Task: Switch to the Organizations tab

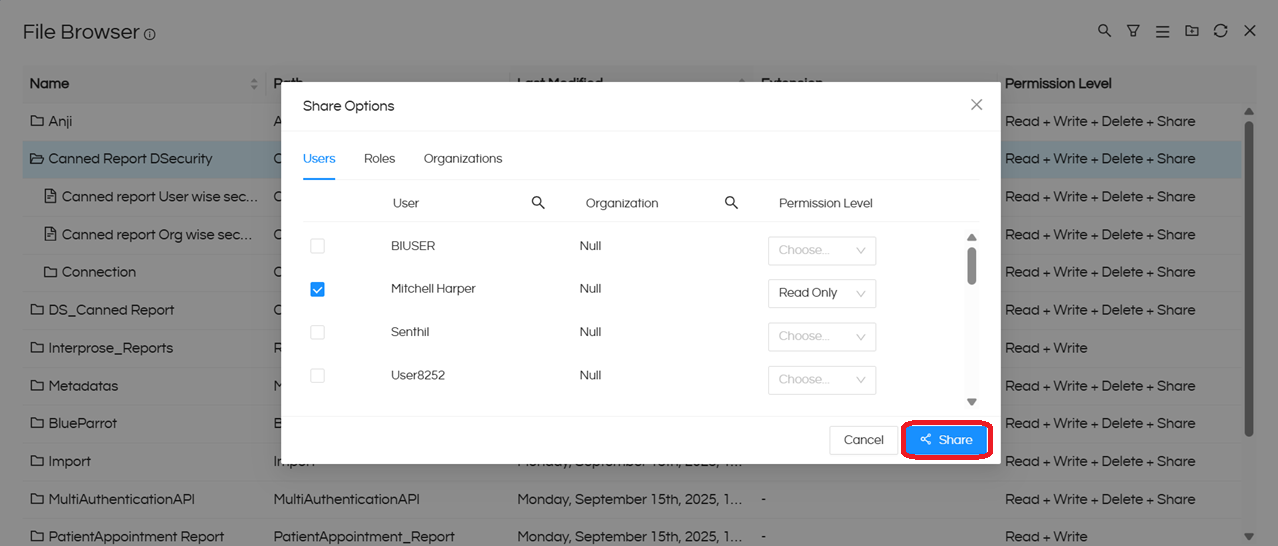Action: 462,159
